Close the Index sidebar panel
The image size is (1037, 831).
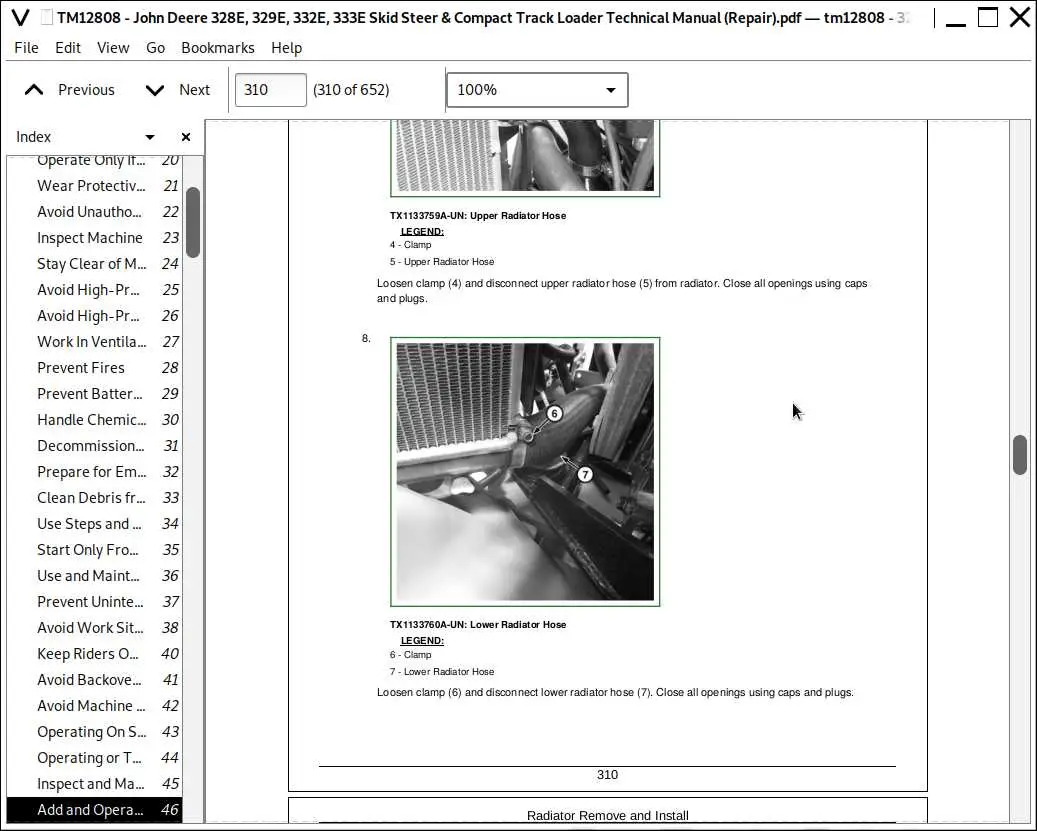pos(186,137)
